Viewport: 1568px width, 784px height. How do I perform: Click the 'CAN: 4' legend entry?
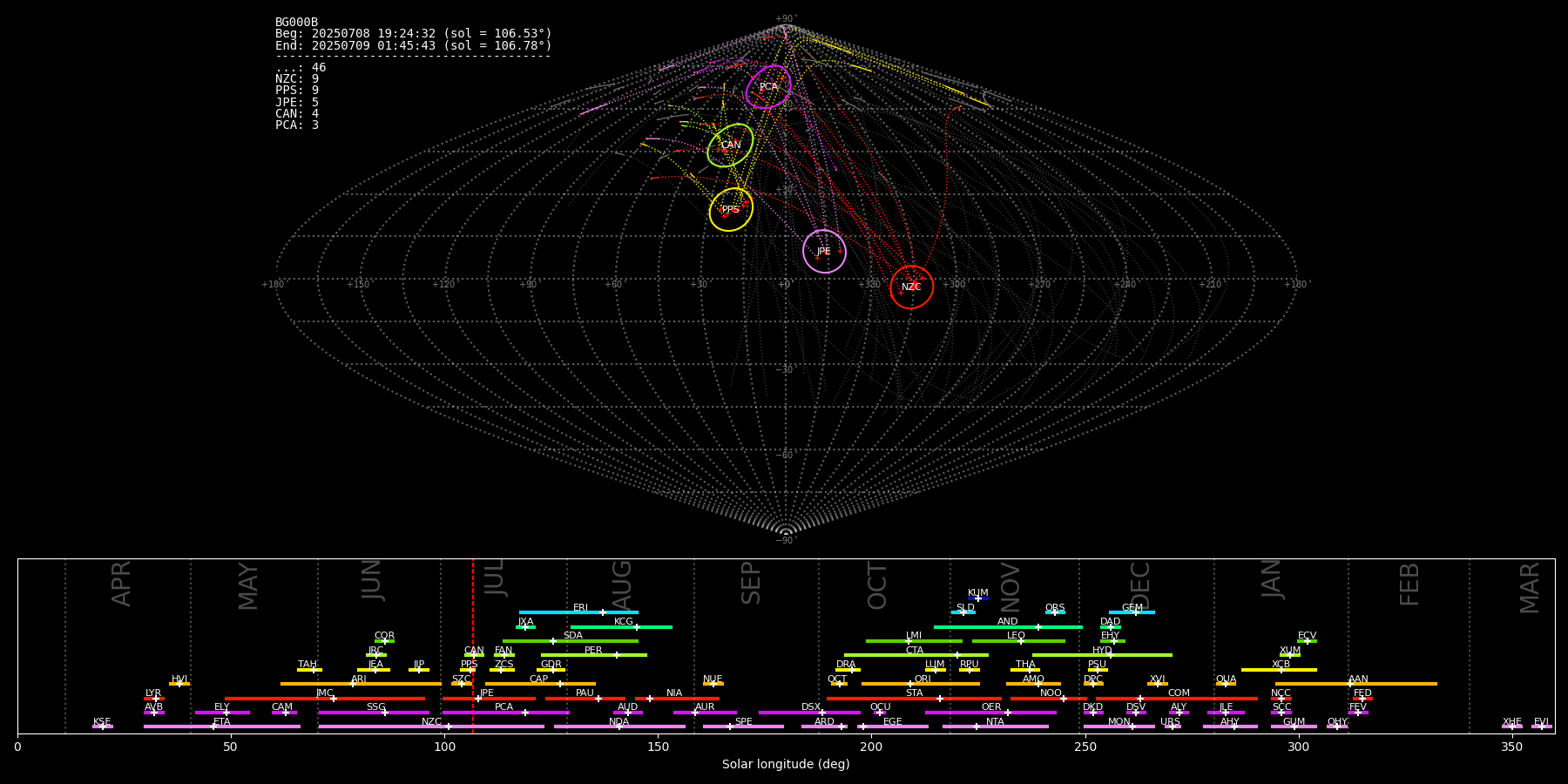point(297,114)
